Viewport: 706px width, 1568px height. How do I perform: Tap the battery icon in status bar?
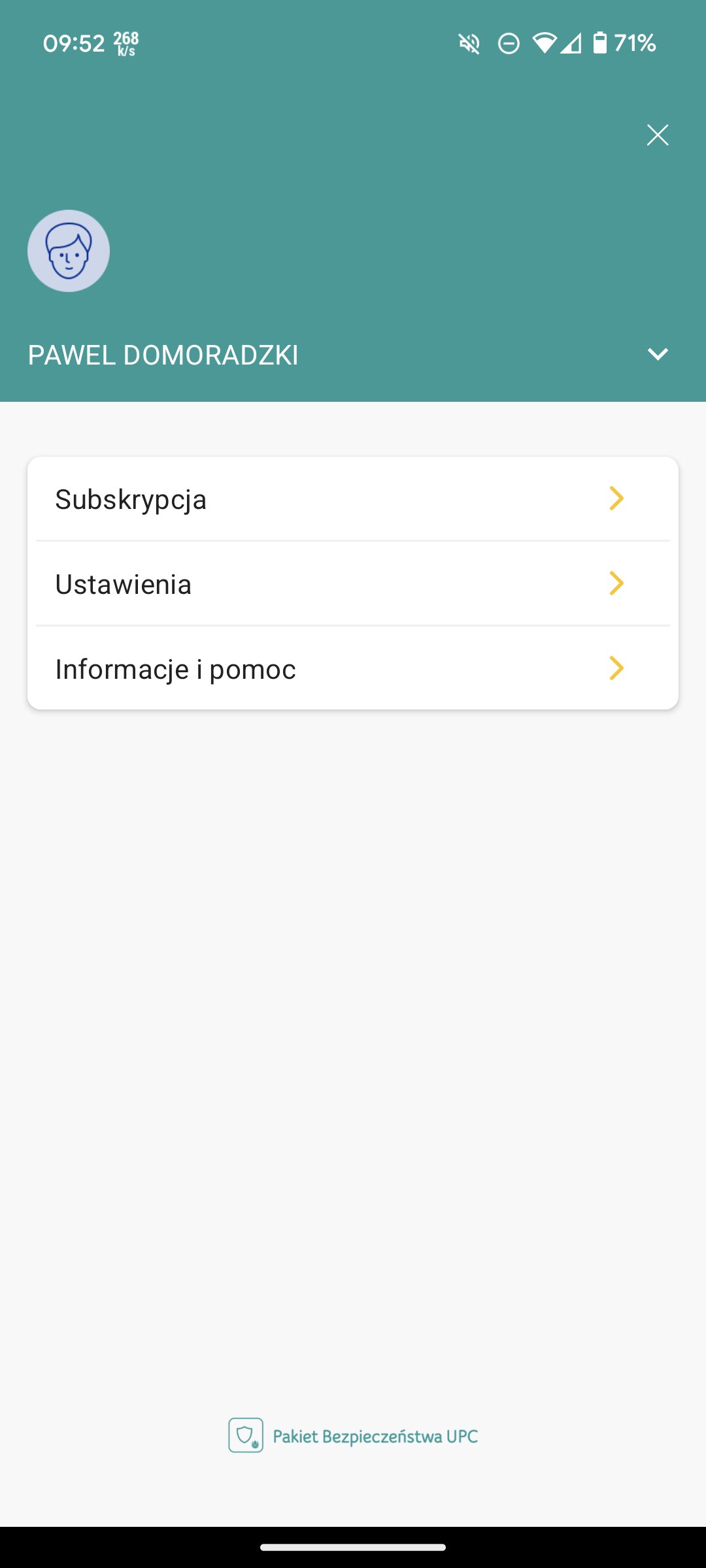coord(599,43)
